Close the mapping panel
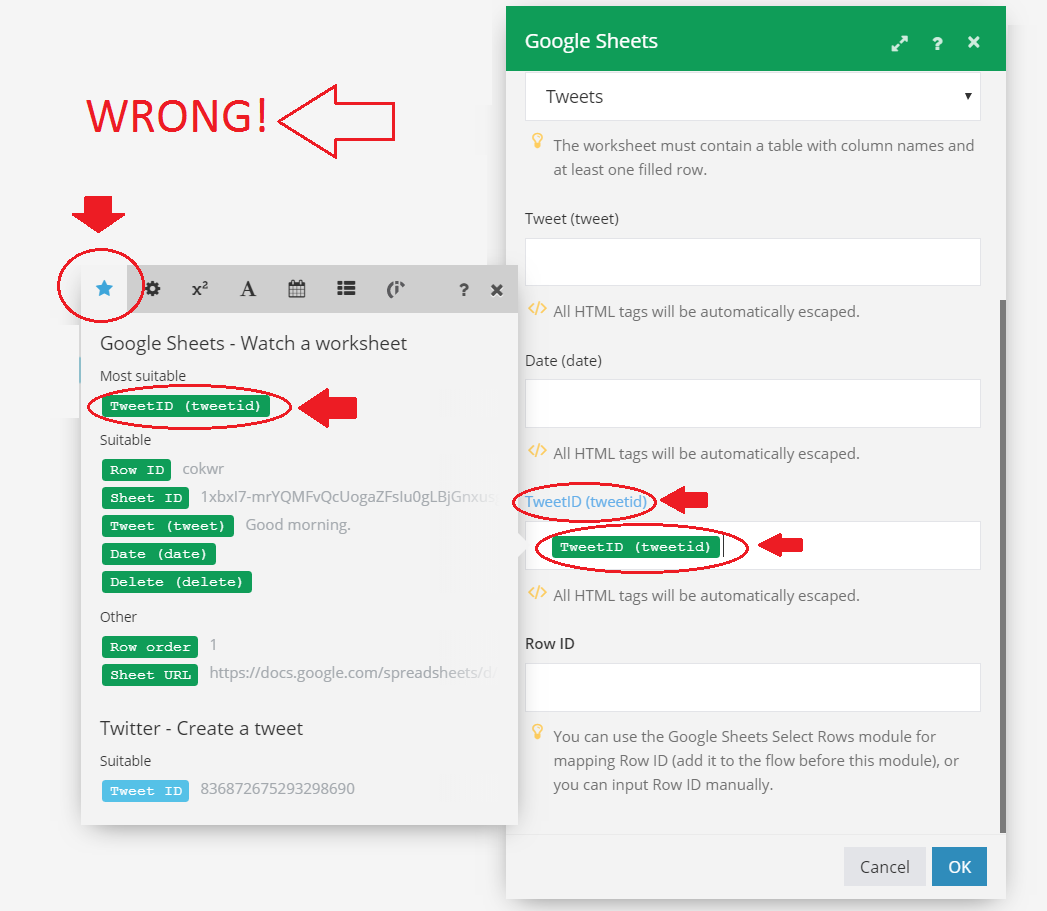1047x911 pixels. [x=497, y=290]
